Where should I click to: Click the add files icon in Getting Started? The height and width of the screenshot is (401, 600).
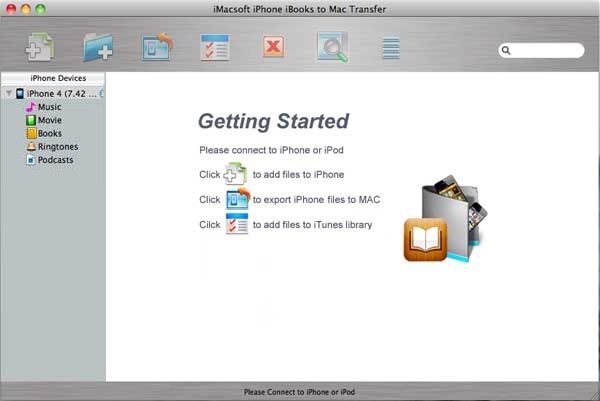235,174
